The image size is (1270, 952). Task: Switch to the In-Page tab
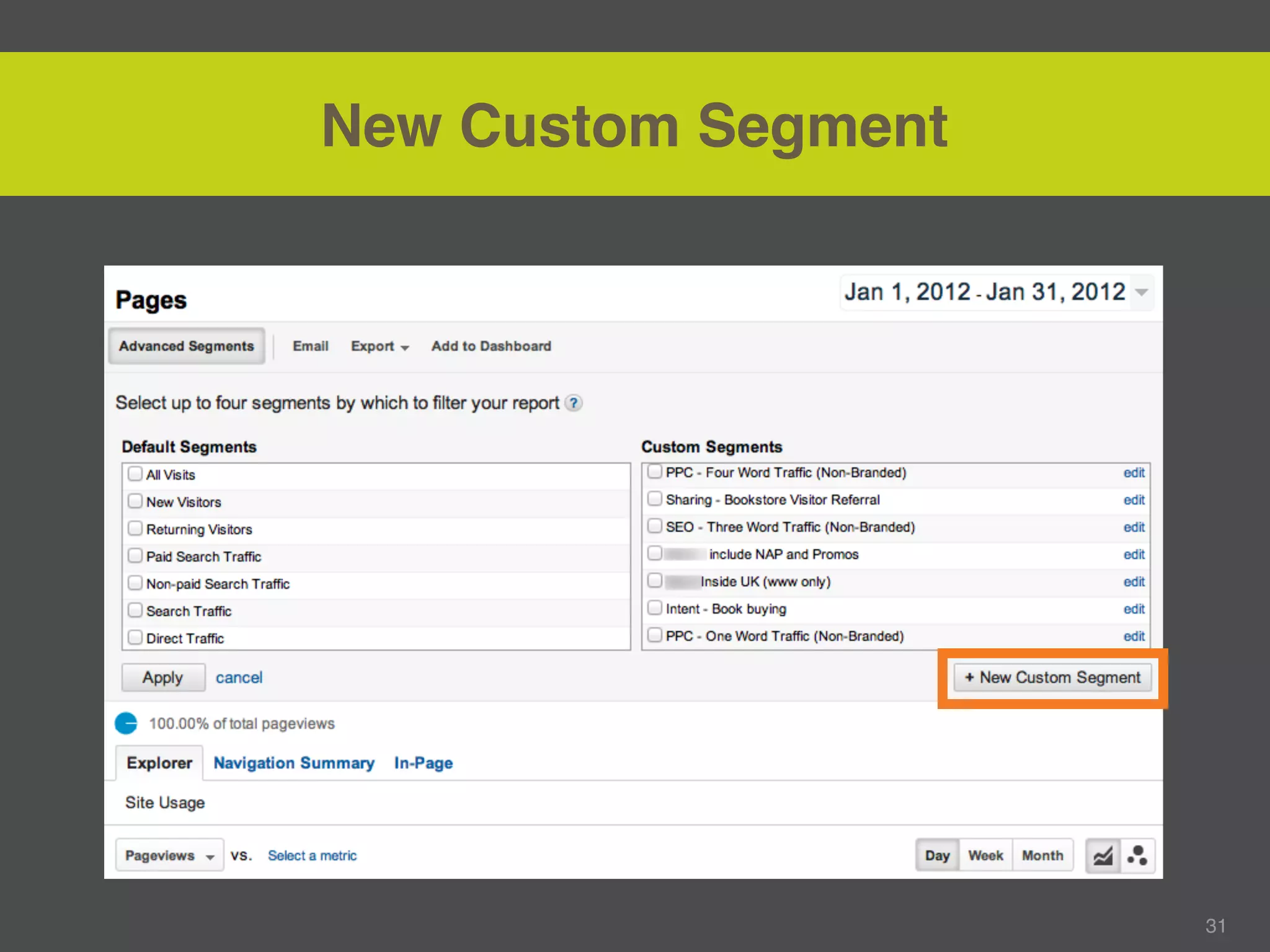[424, 763]
